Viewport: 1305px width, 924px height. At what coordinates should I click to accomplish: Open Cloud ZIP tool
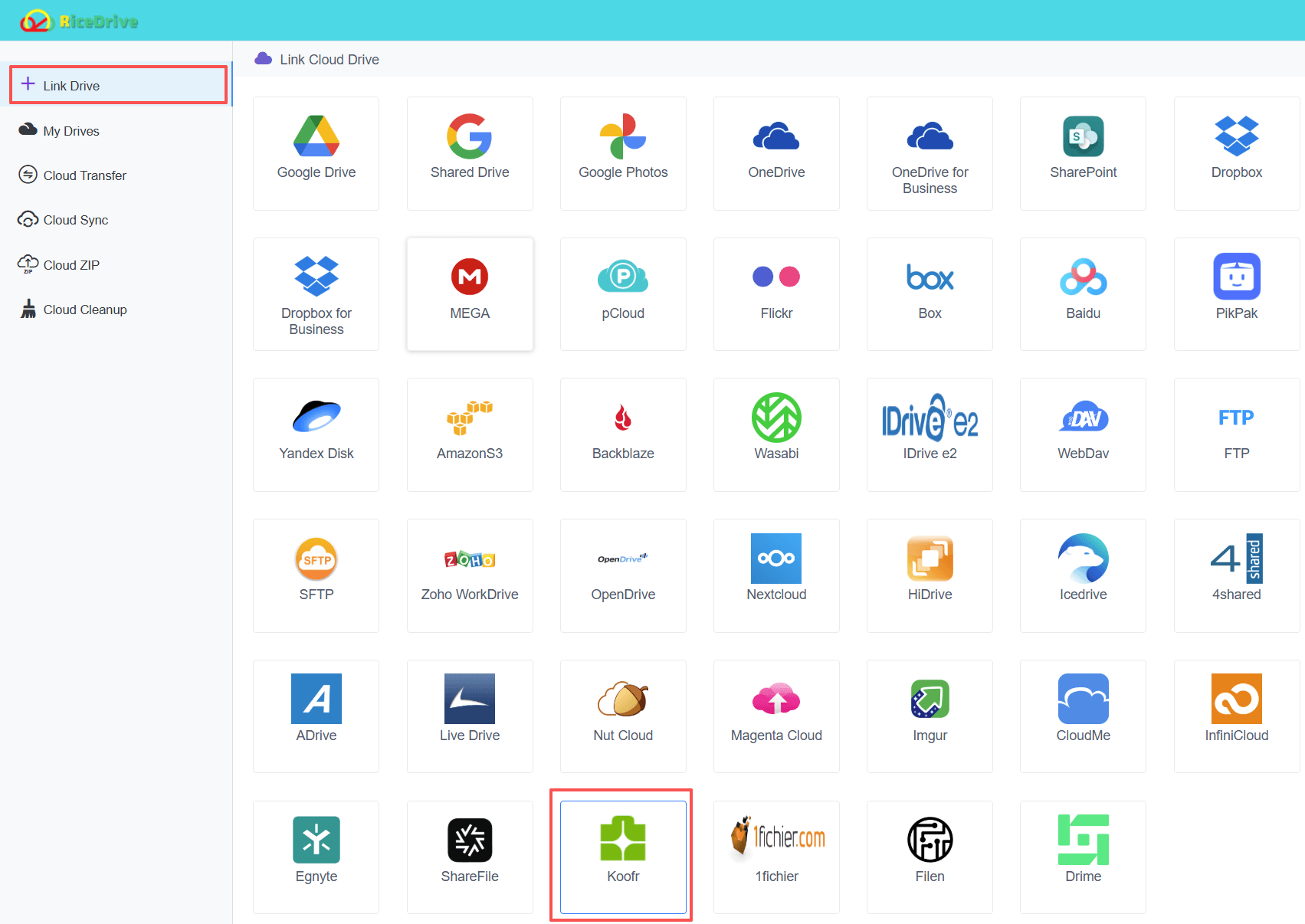pos(71,265)
